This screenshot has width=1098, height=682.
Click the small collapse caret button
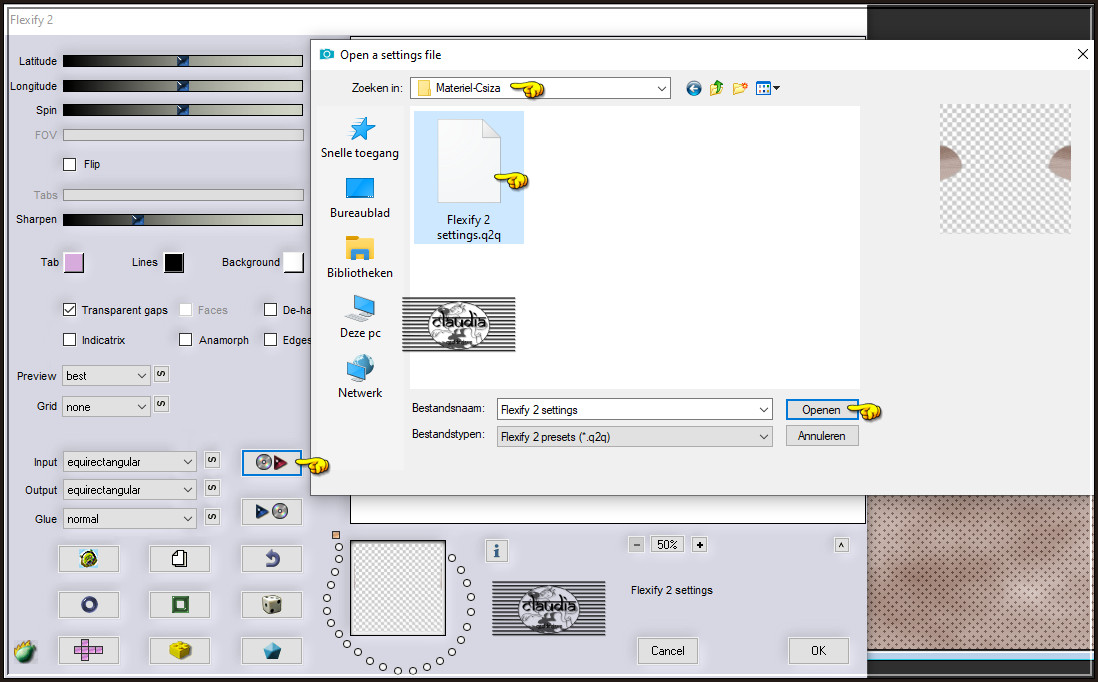842,545
